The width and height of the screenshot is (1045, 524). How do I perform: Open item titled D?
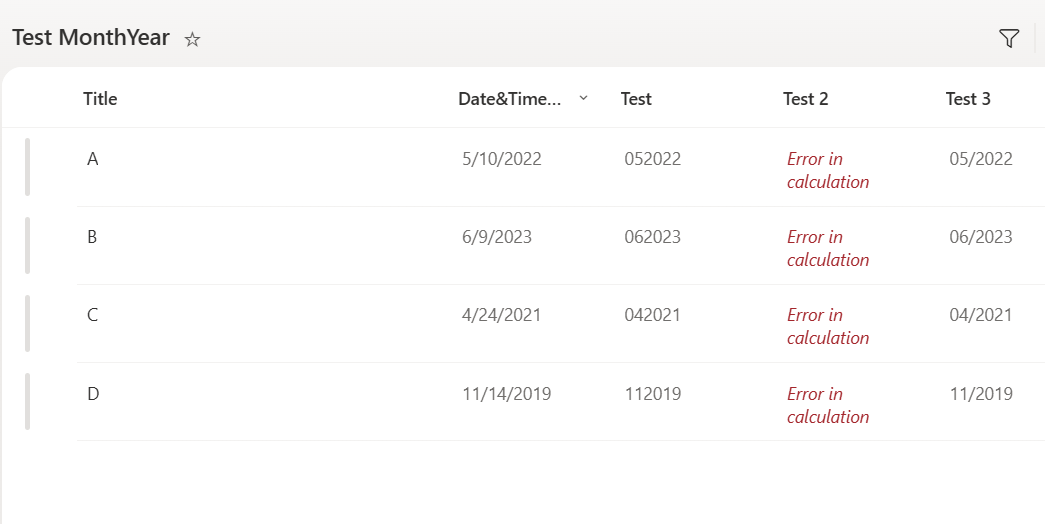(x=93, y=393)
